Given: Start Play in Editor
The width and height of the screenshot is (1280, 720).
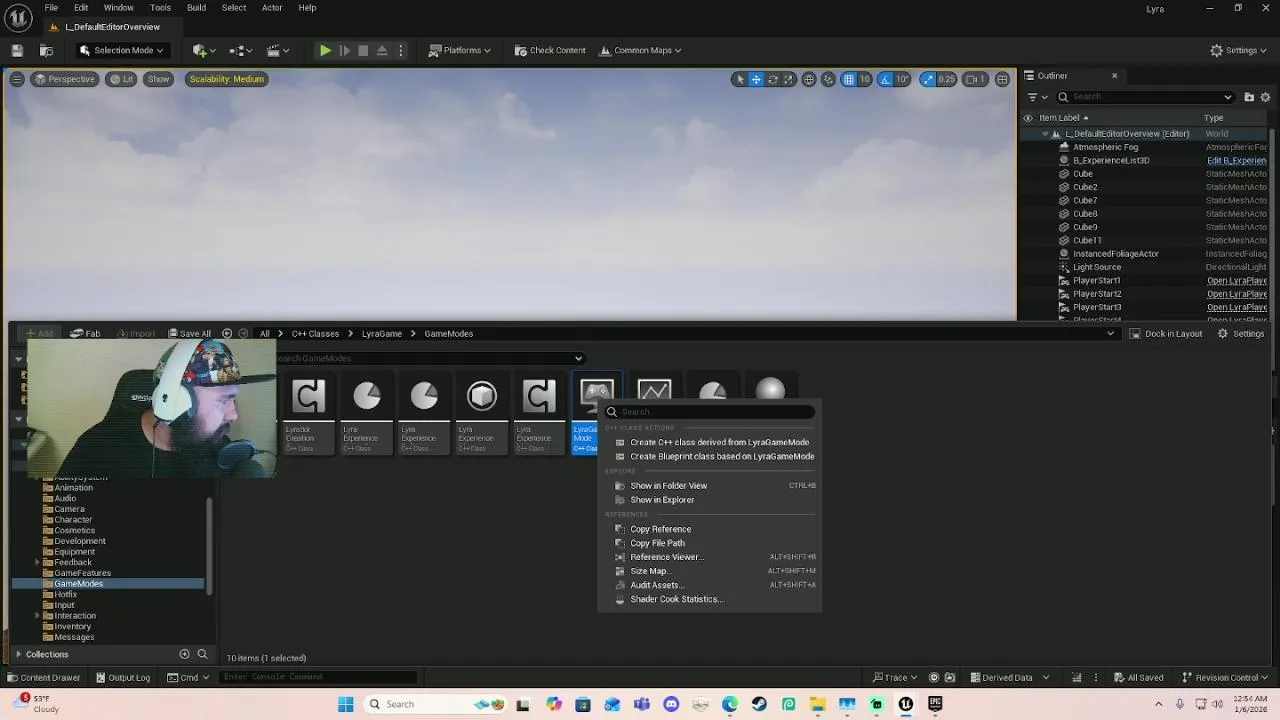Looking at the screenshot, I should (325, 50).
